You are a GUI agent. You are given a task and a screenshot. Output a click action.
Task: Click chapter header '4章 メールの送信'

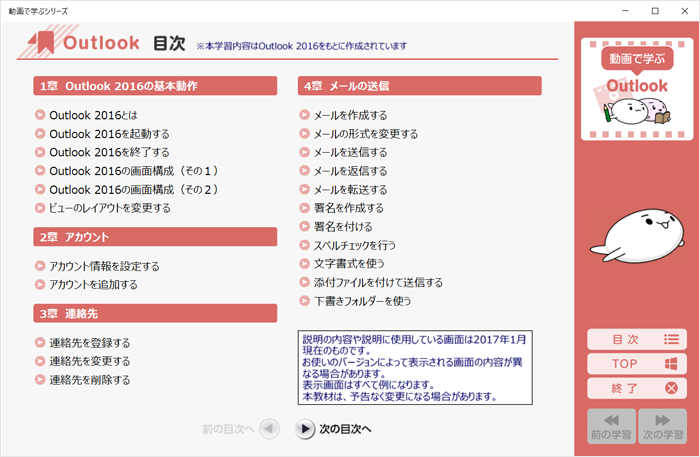420,86
